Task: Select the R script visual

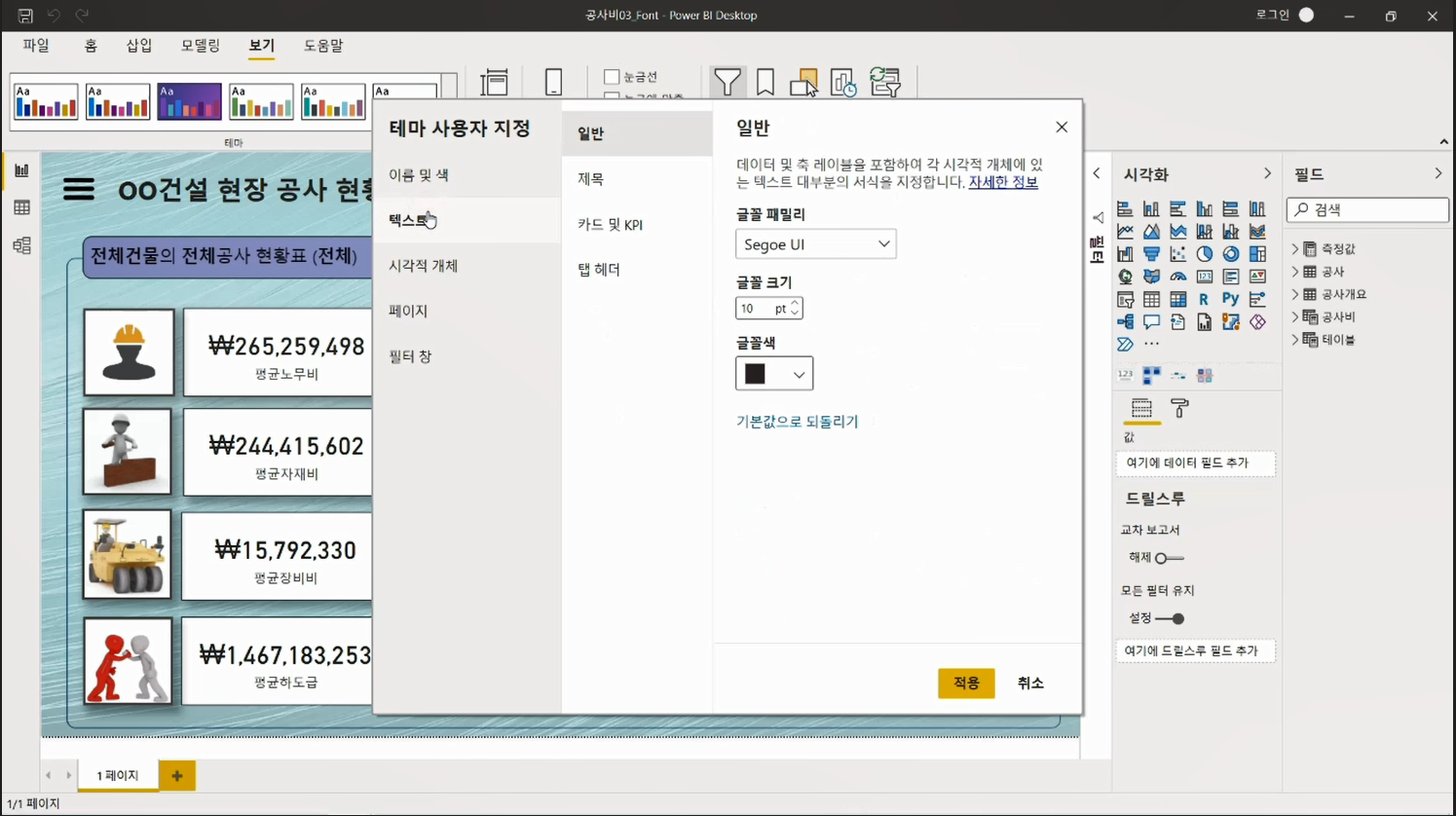Action: point(1204,299)
